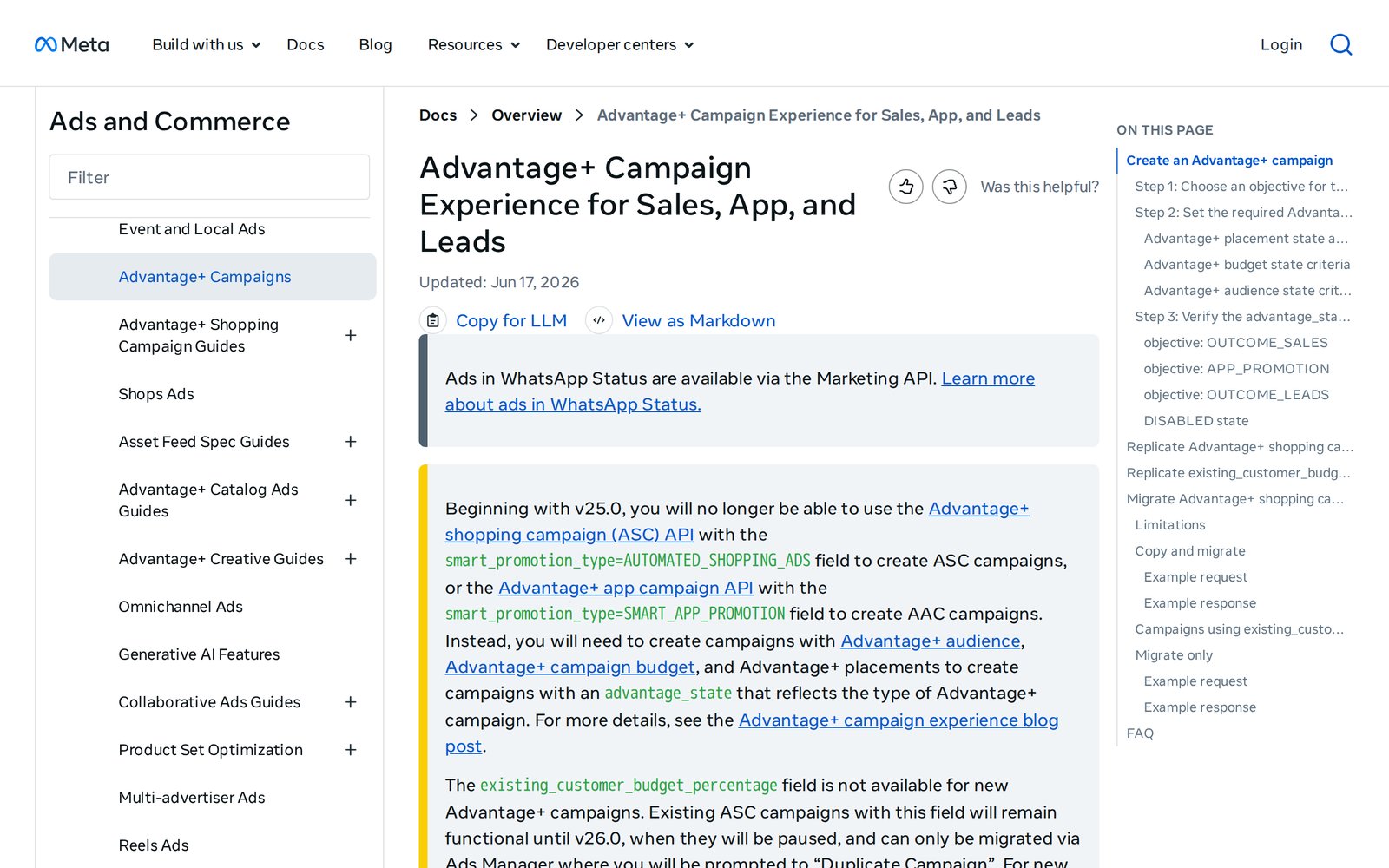Jump to objective: APP_PROMOTION section
1389x868 pixels.
coord(1236,369)
